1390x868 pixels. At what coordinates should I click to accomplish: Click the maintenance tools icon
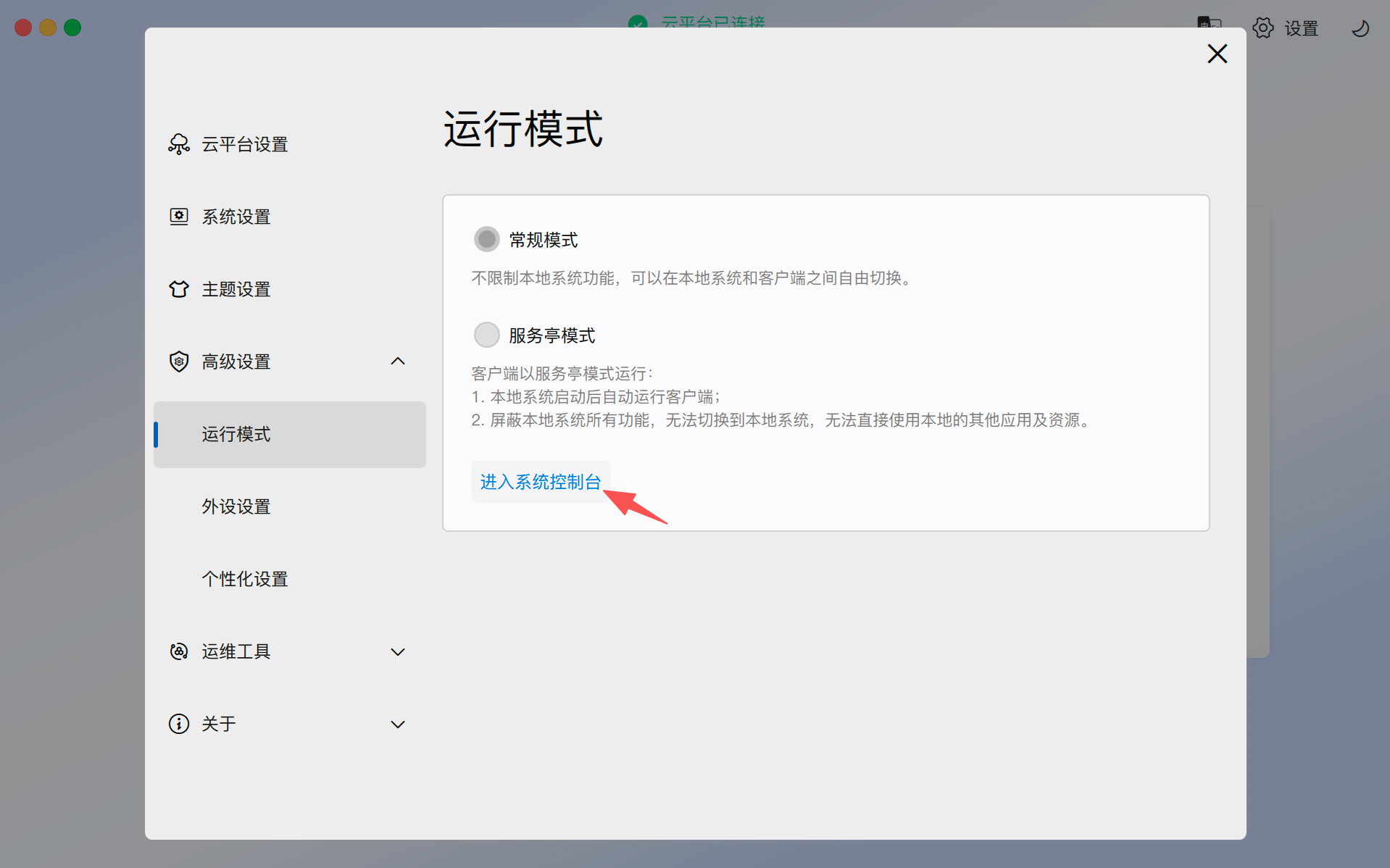click(x=178, y=651)
